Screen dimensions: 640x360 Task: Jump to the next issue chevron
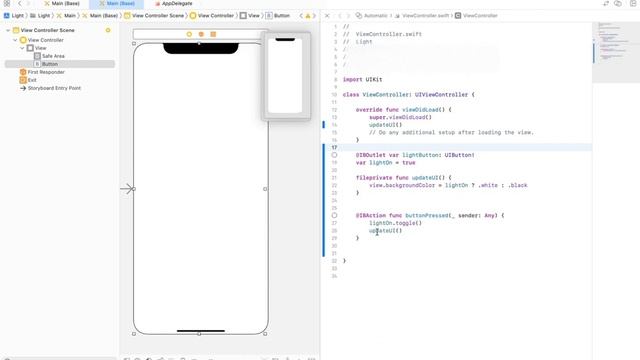314,16
